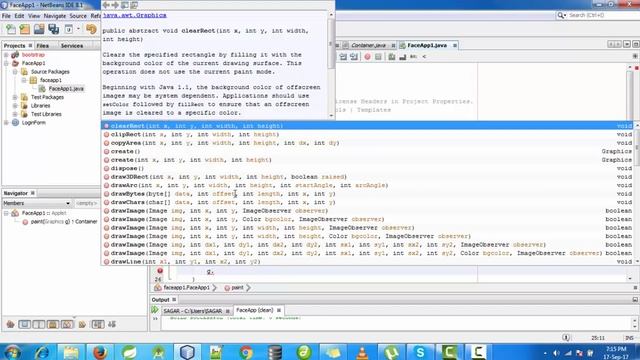Screen dimensions: 640x360
Task: Open FaceApp1.java in the Projects tree
Action: tap(66, 89)
